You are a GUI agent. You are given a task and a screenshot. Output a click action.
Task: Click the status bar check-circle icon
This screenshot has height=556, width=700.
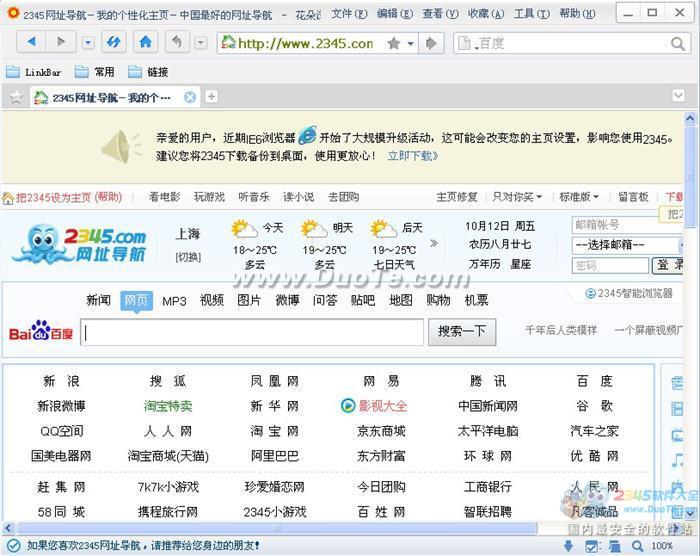tap(13, 545)
